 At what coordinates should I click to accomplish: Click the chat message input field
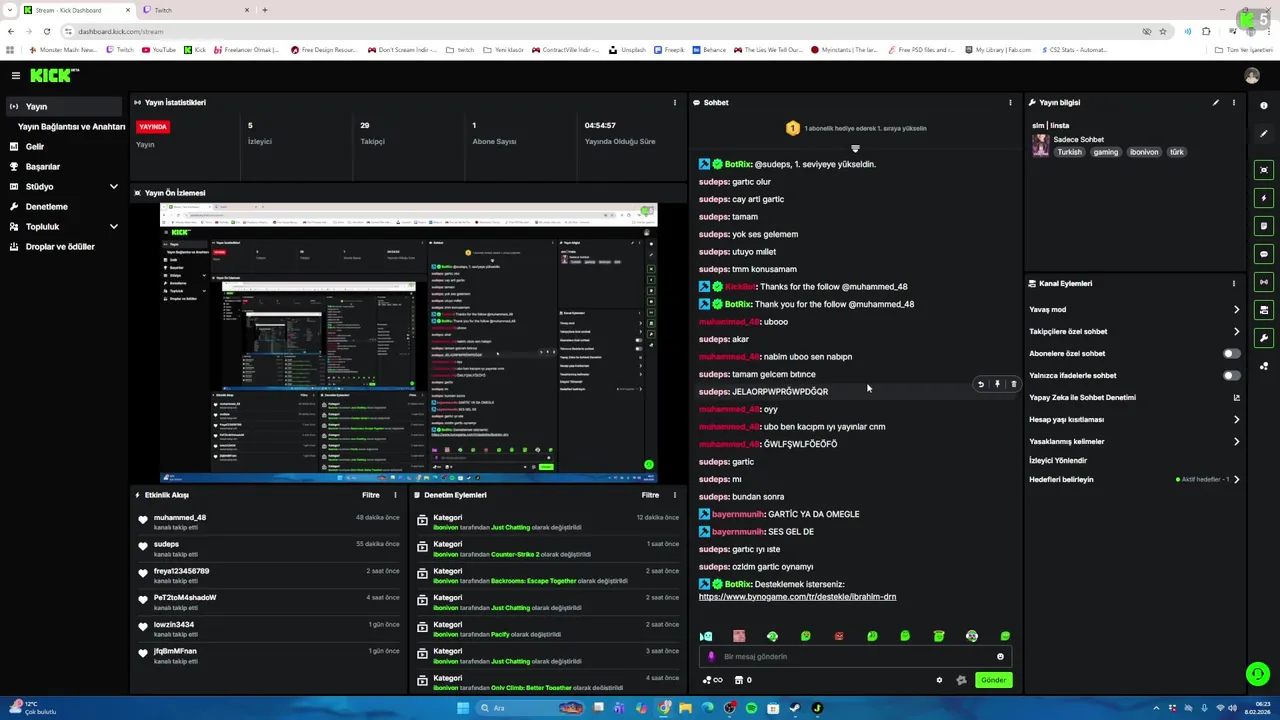[x=855, y=657]
